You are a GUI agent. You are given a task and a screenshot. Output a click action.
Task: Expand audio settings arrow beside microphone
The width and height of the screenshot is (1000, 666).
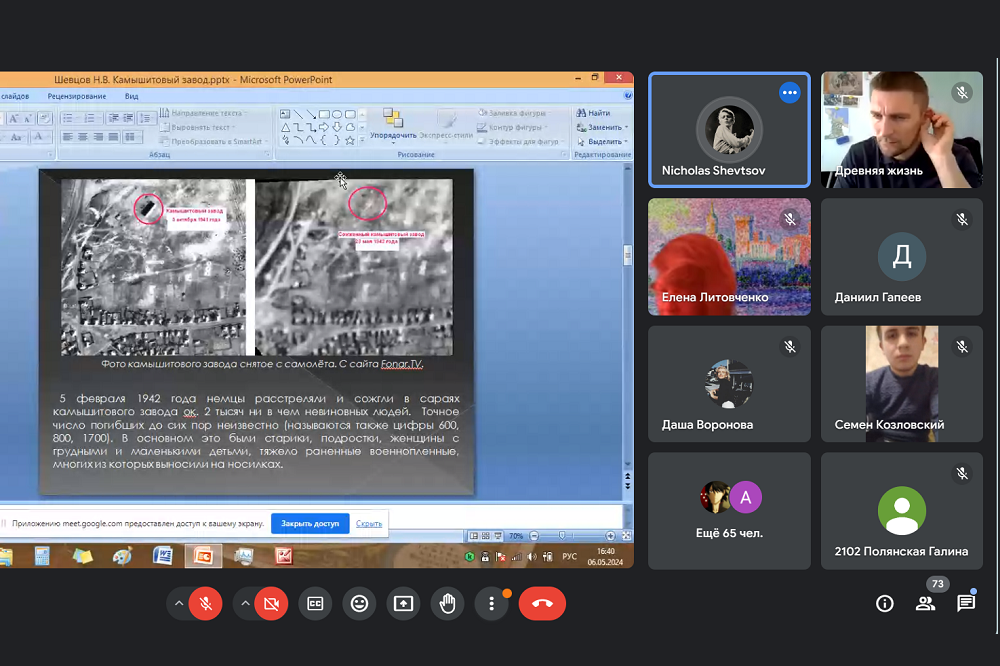point(179,603)
